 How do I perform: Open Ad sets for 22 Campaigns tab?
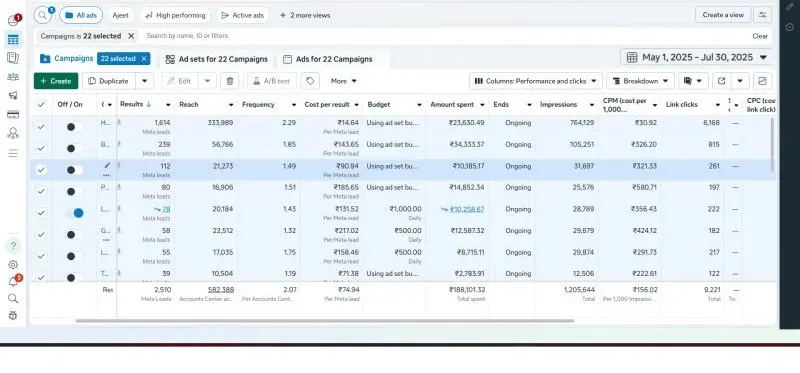[x=217, y=59]
